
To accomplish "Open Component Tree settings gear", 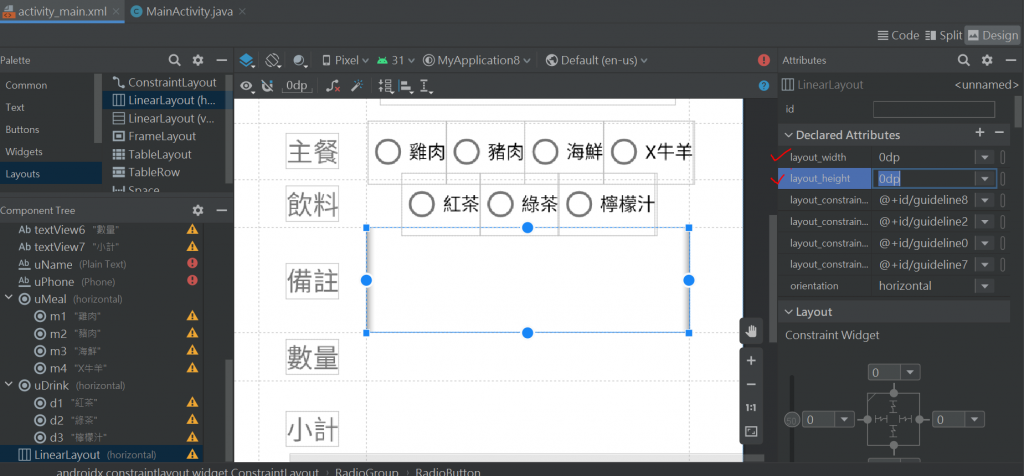I will (x=198, y=210).
